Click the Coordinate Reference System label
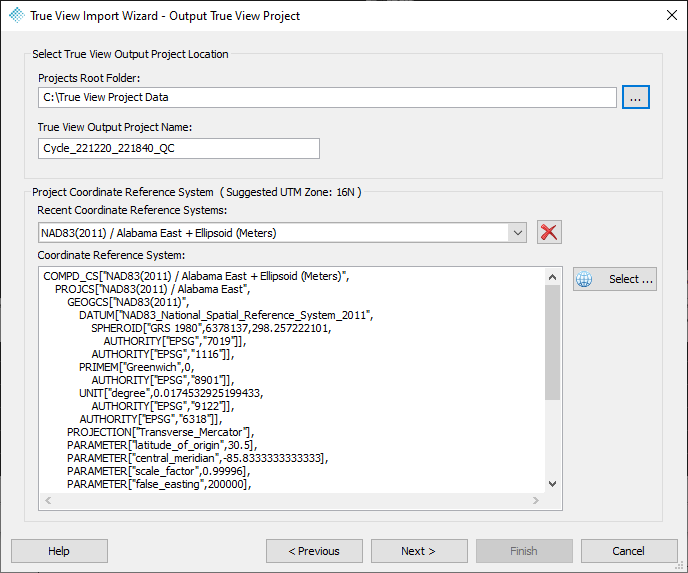Screen dimensions: 688x573 (x=111, y=255)
